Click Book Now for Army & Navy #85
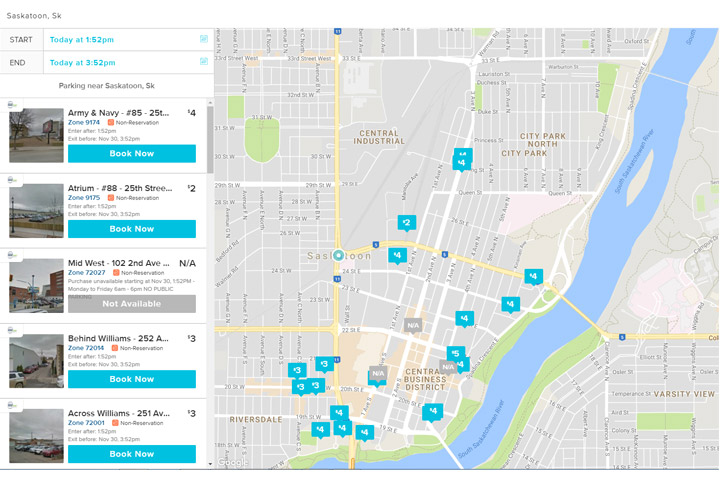Image resolution: width=720 pixels, height=480 pixels. pyautogui.click(x=132, y=154)
